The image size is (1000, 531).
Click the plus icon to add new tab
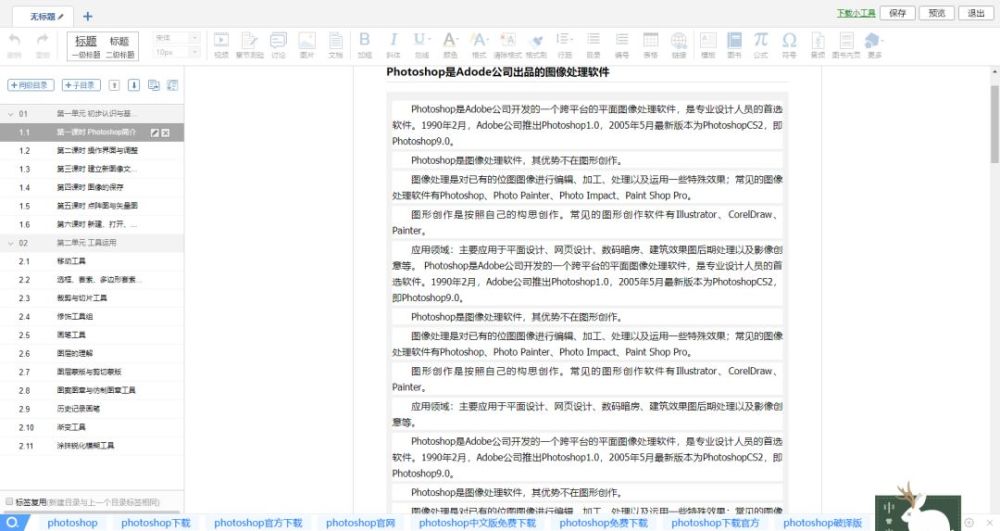pos(88,16)
